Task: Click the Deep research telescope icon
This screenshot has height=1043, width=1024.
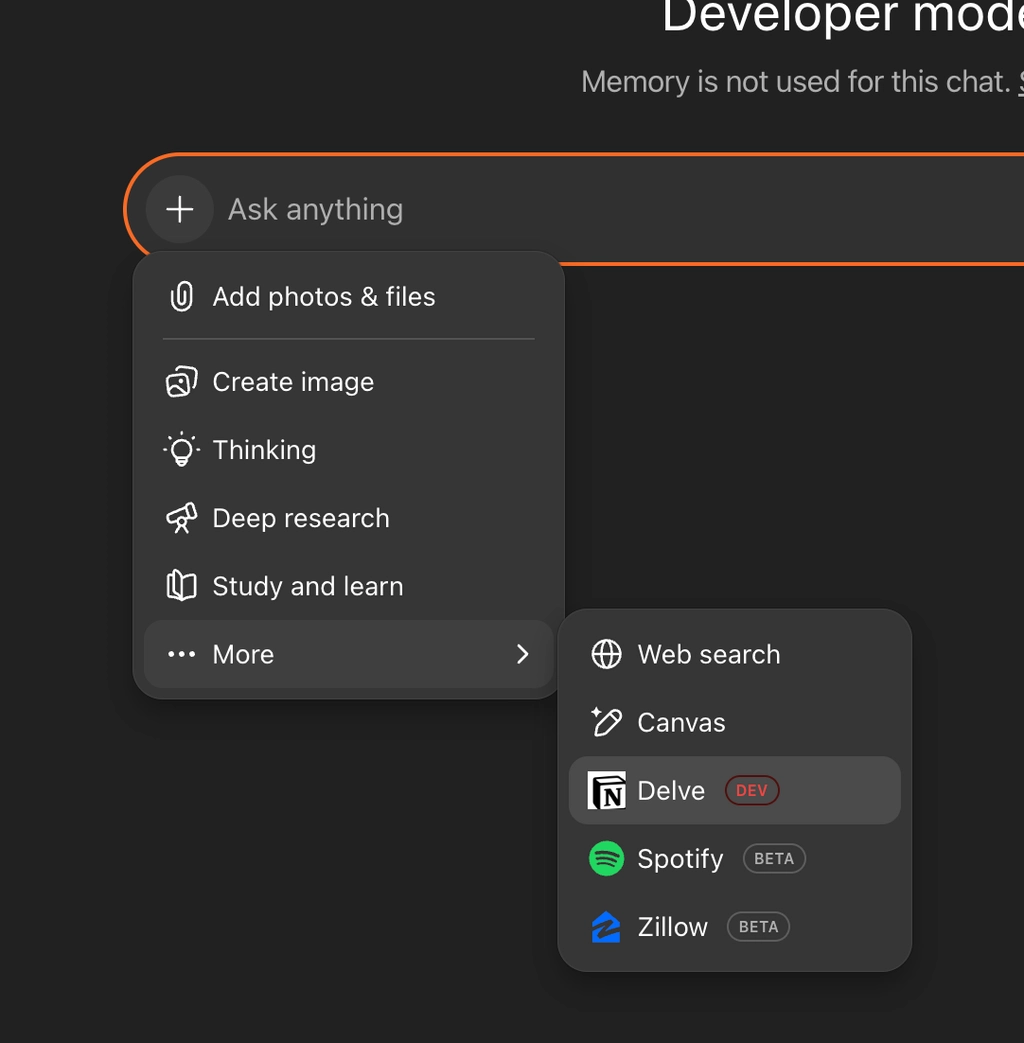Action: click(181, 518)
